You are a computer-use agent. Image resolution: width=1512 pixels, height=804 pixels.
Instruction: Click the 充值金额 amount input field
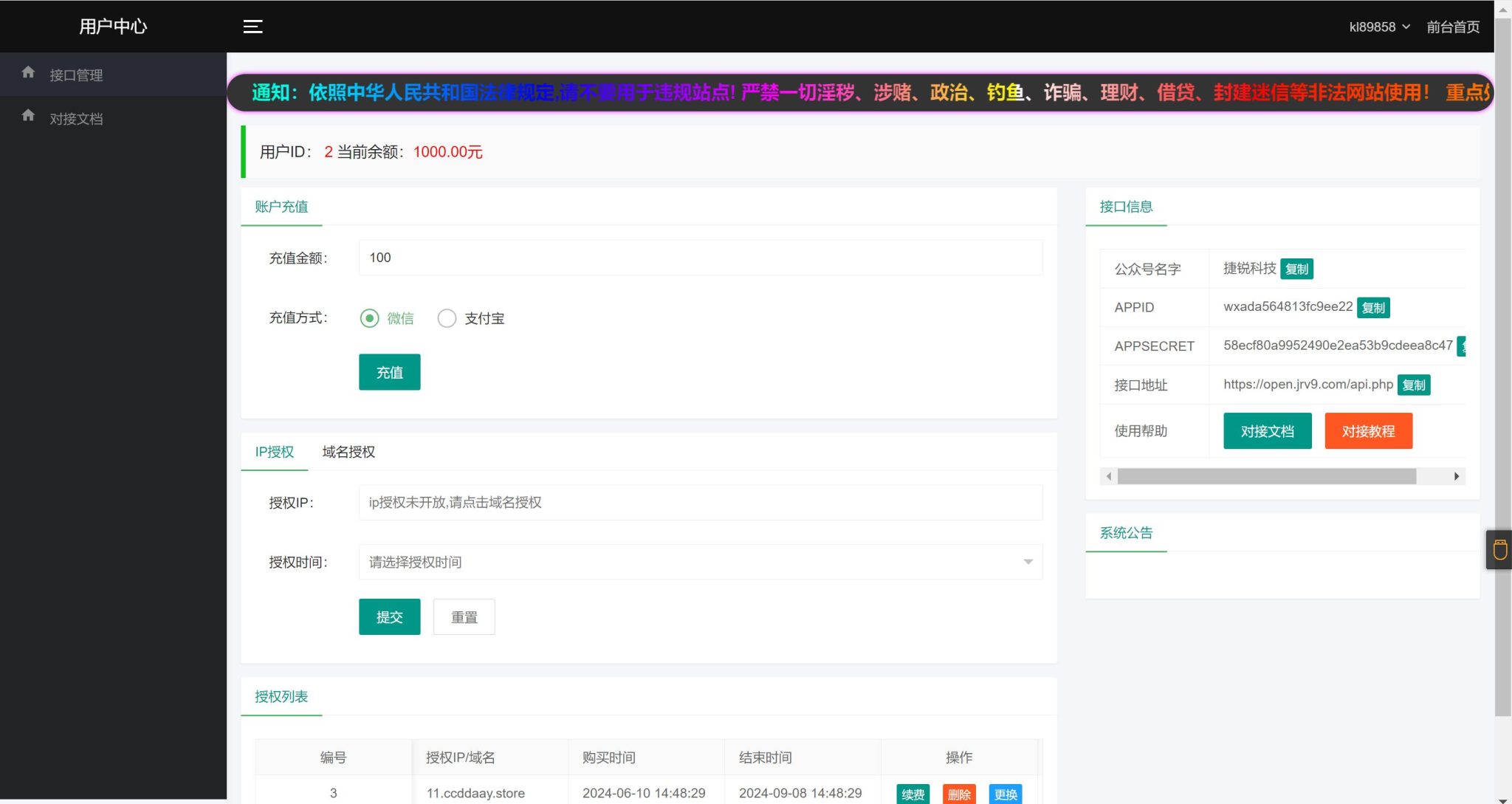pos(698,258)
